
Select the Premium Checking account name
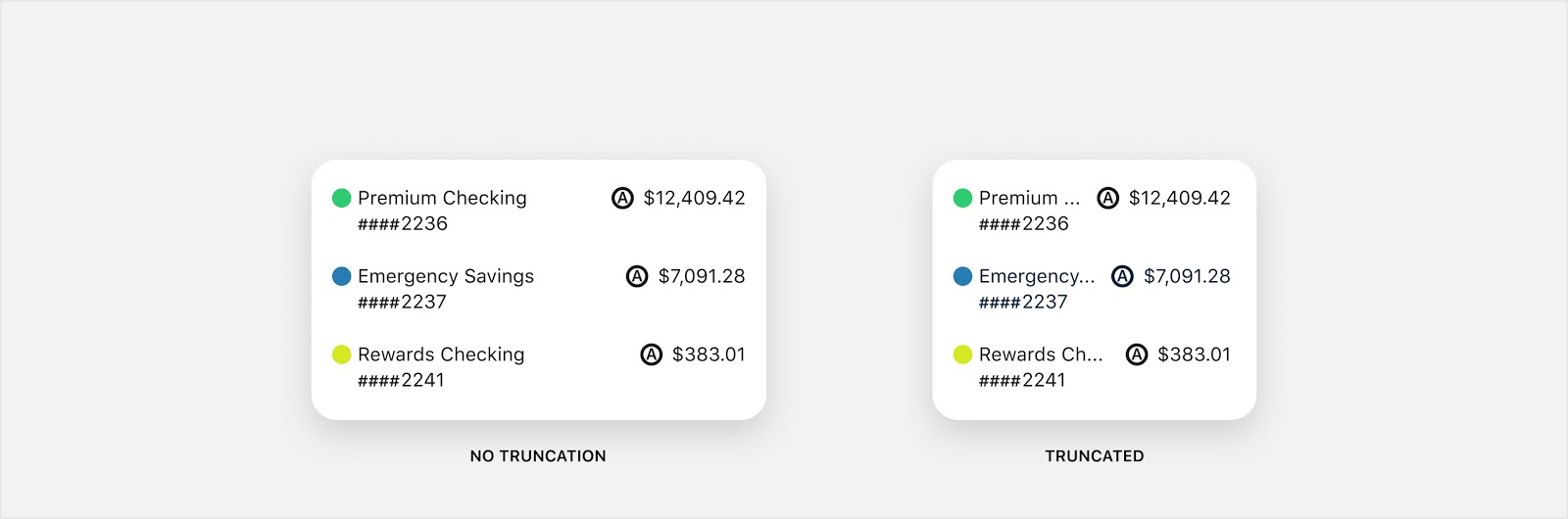tap(442, 198)
